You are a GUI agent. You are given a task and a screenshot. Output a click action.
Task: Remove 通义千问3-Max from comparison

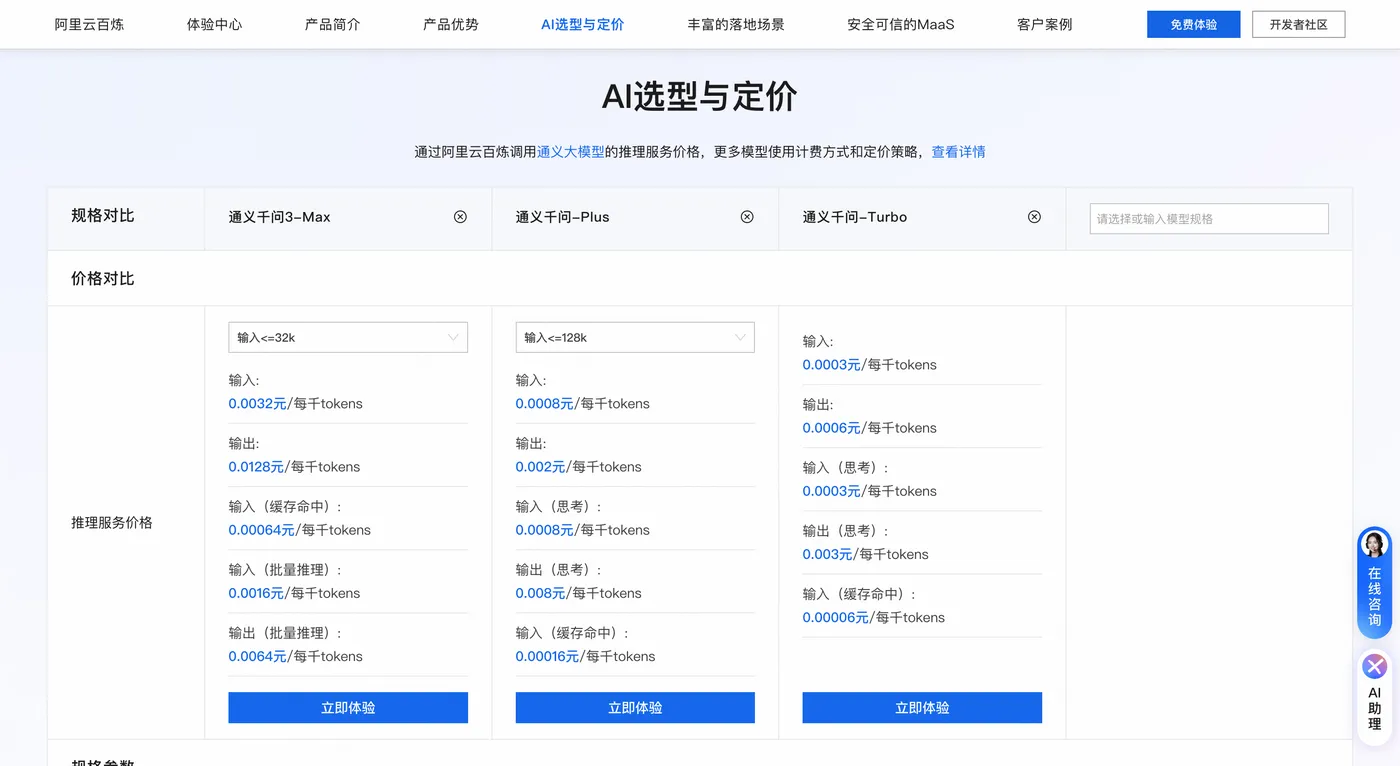point(460,217)
